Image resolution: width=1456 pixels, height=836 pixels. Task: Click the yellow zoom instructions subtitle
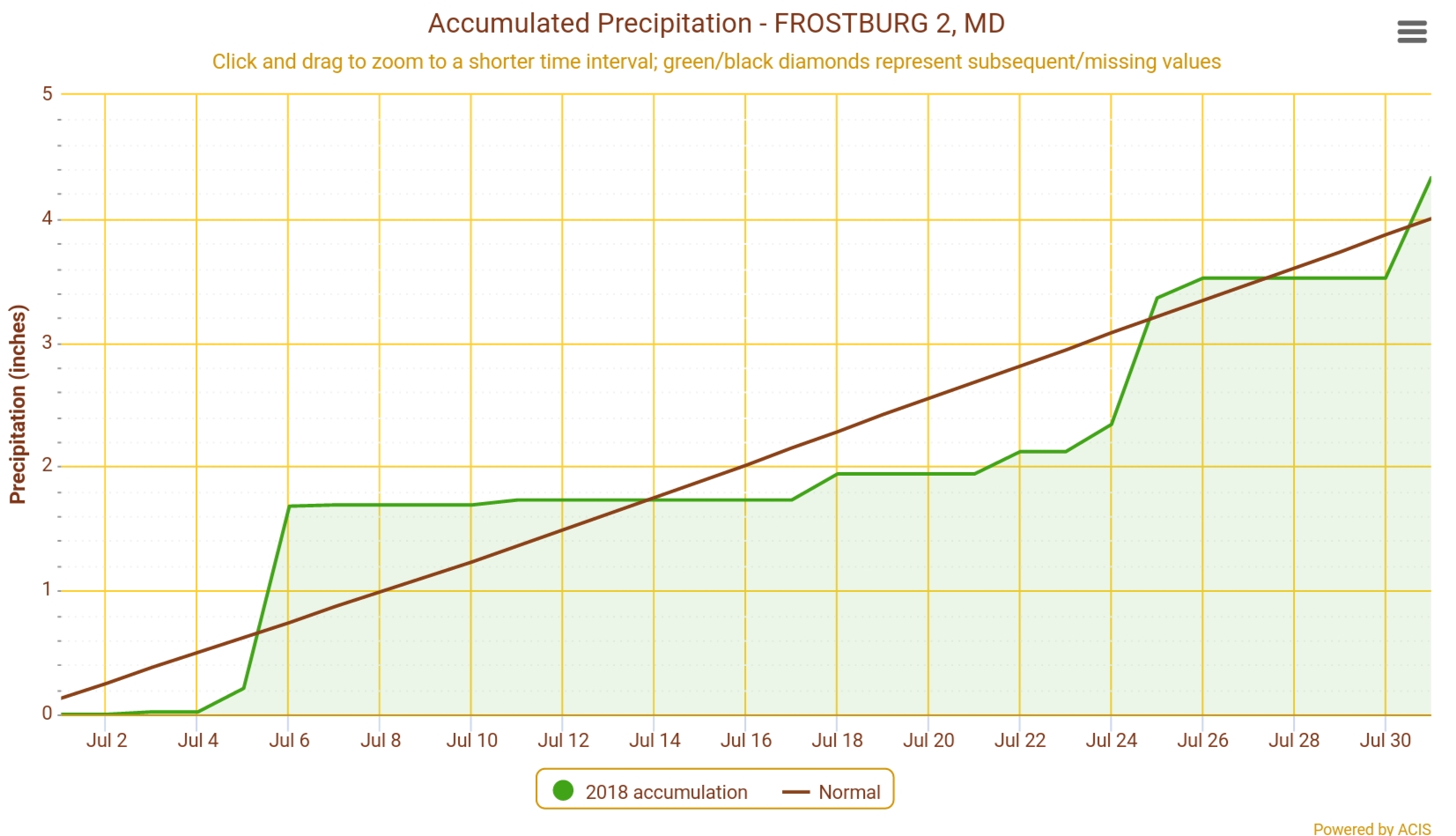(x=716, y=62)
